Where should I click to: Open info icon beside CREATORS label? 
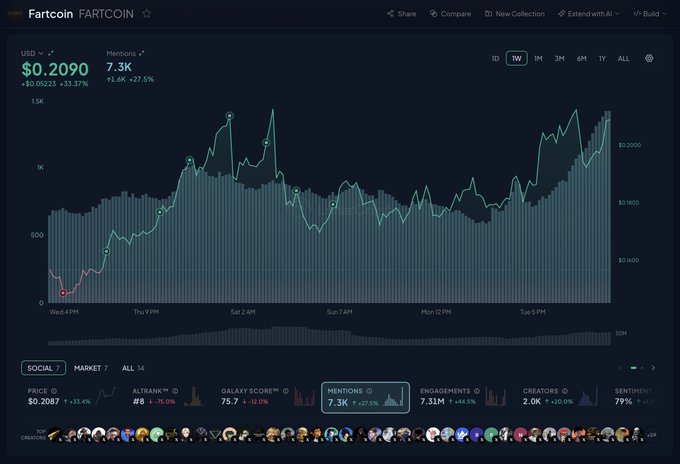(x=565, y=391)
